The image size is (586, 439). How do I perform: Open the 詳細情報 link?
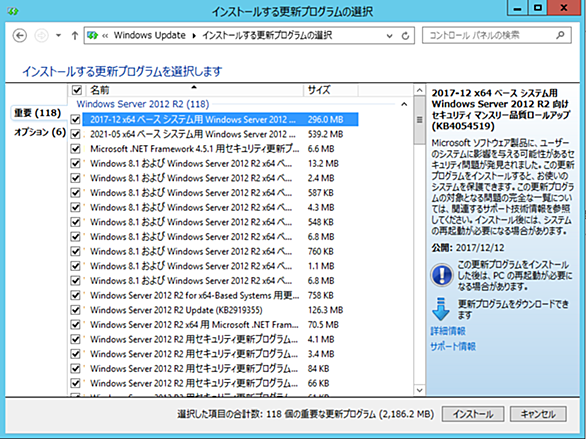[448, 331]
